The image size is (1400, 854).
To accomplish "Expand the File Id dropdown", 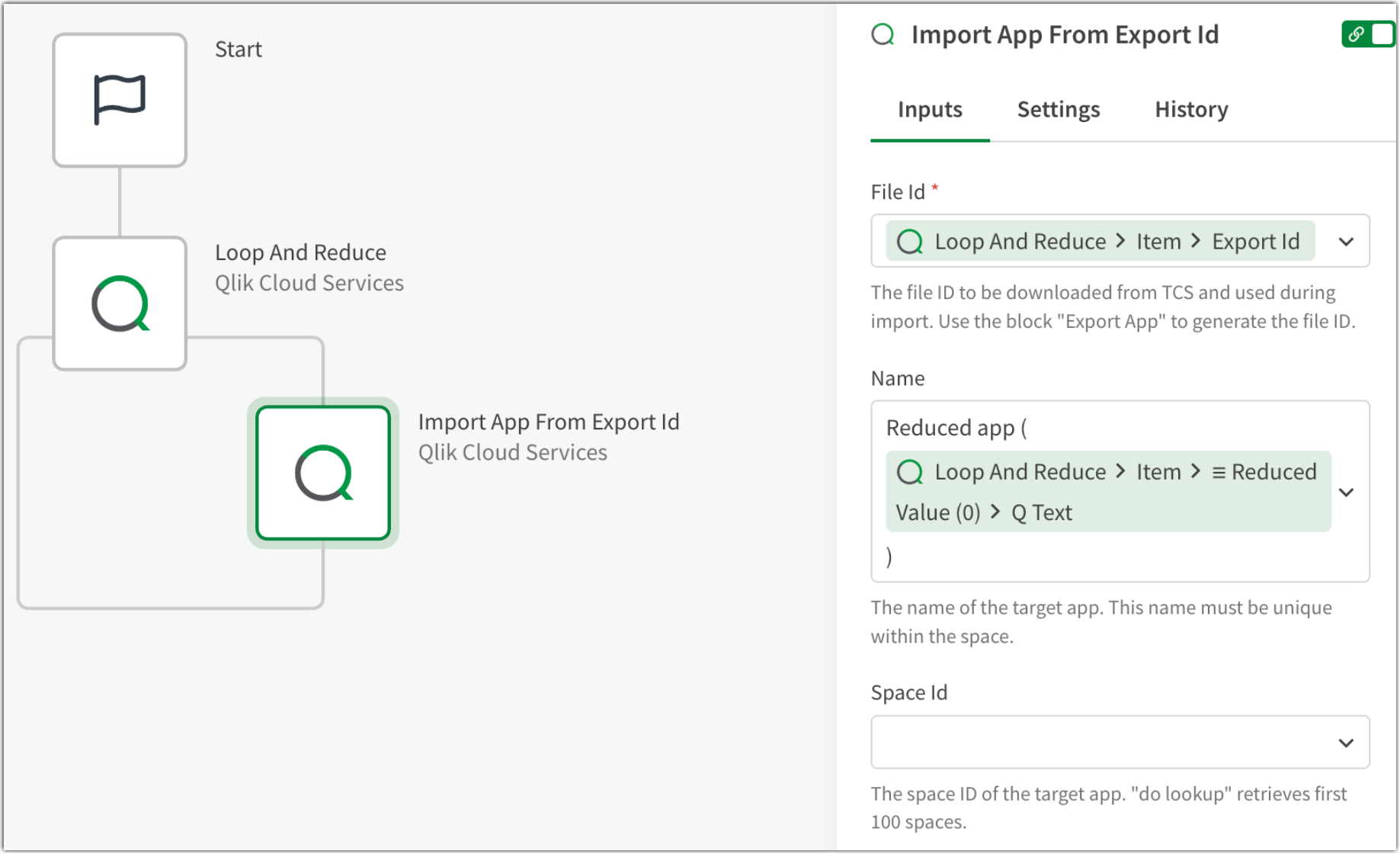I will (1347, 241).
